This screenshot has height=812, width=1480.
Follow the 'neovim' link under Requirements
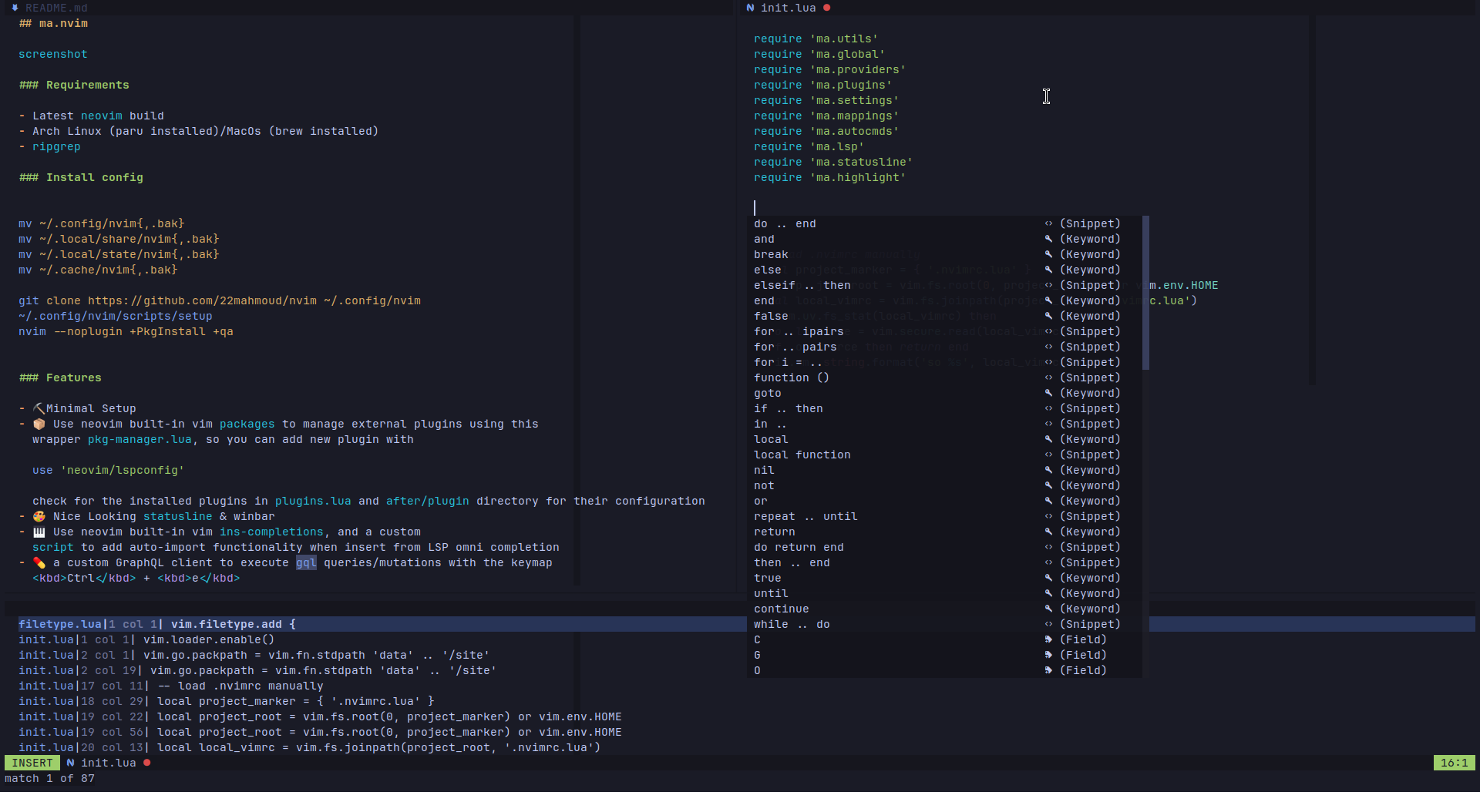tap(102, 116)
